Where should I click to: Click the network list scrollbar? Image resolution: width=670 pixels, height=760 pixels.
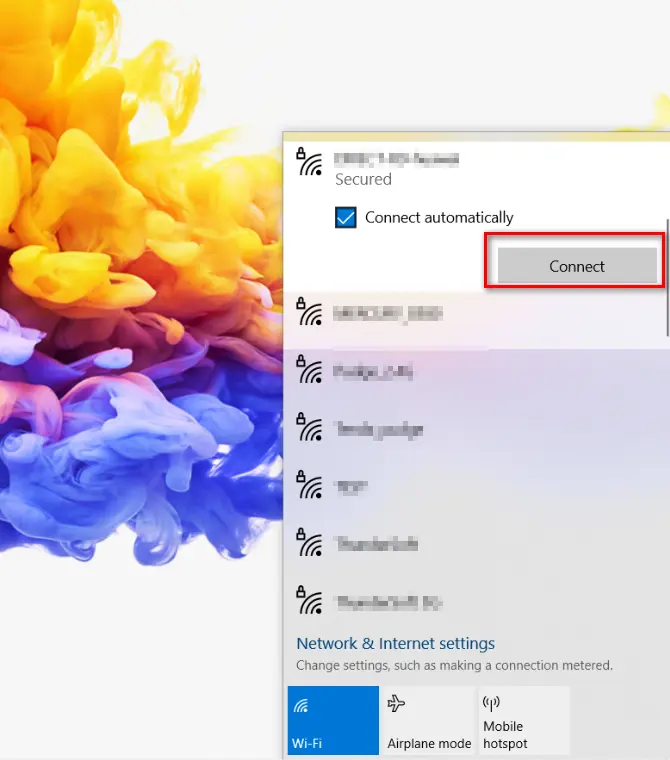point(668,277)
